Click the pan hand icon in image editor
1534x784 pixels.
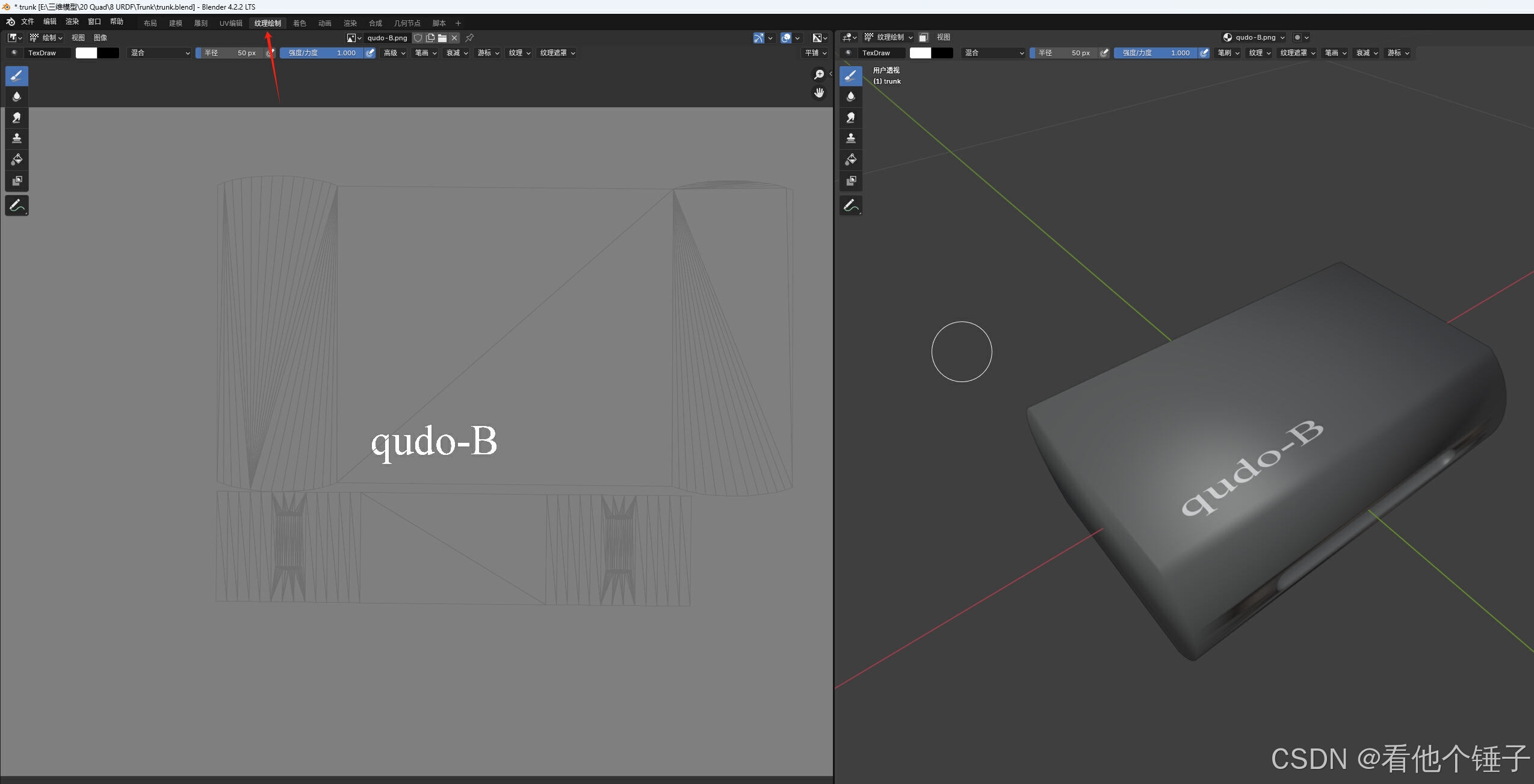point(819,93)
